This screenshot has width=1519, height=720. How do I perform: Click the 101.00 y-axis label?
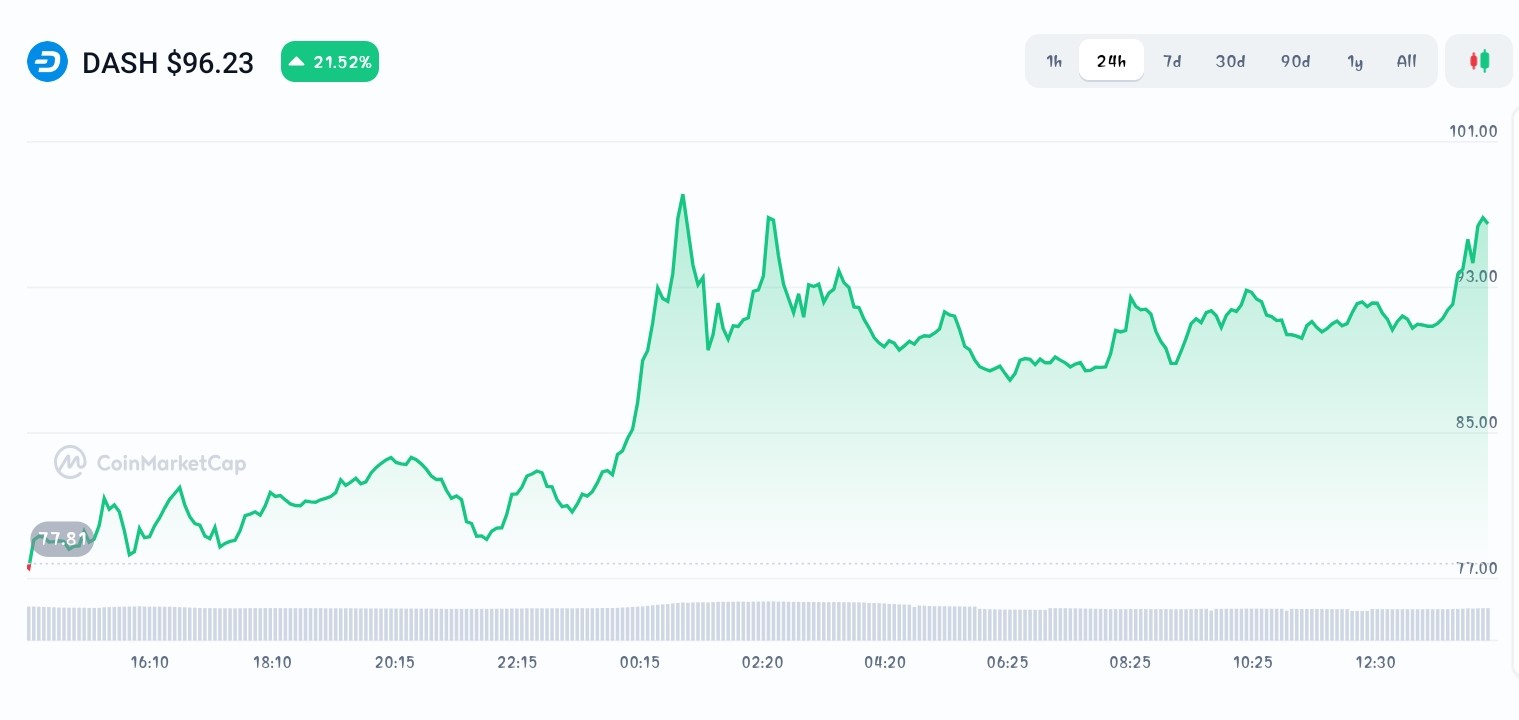[x=1473, y=131]
